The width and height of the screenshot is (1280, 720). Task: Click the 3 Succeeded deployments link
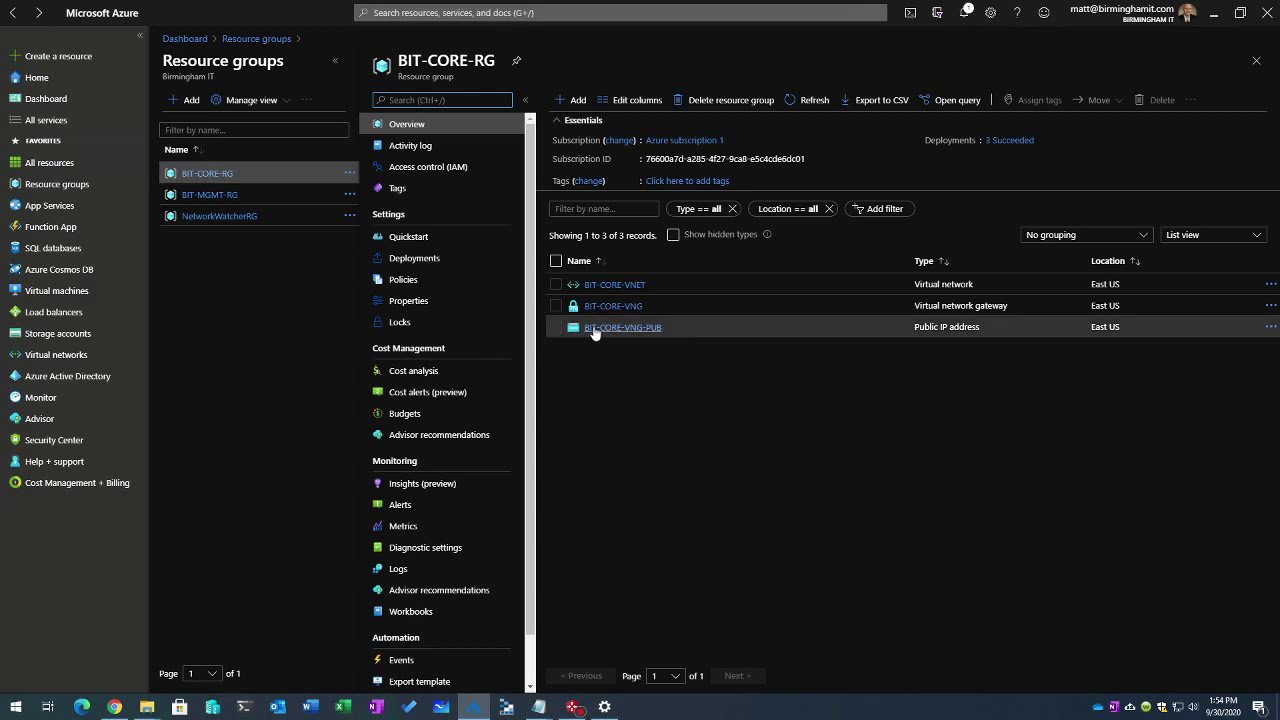pyautogui.click(x=1009, y=140)
